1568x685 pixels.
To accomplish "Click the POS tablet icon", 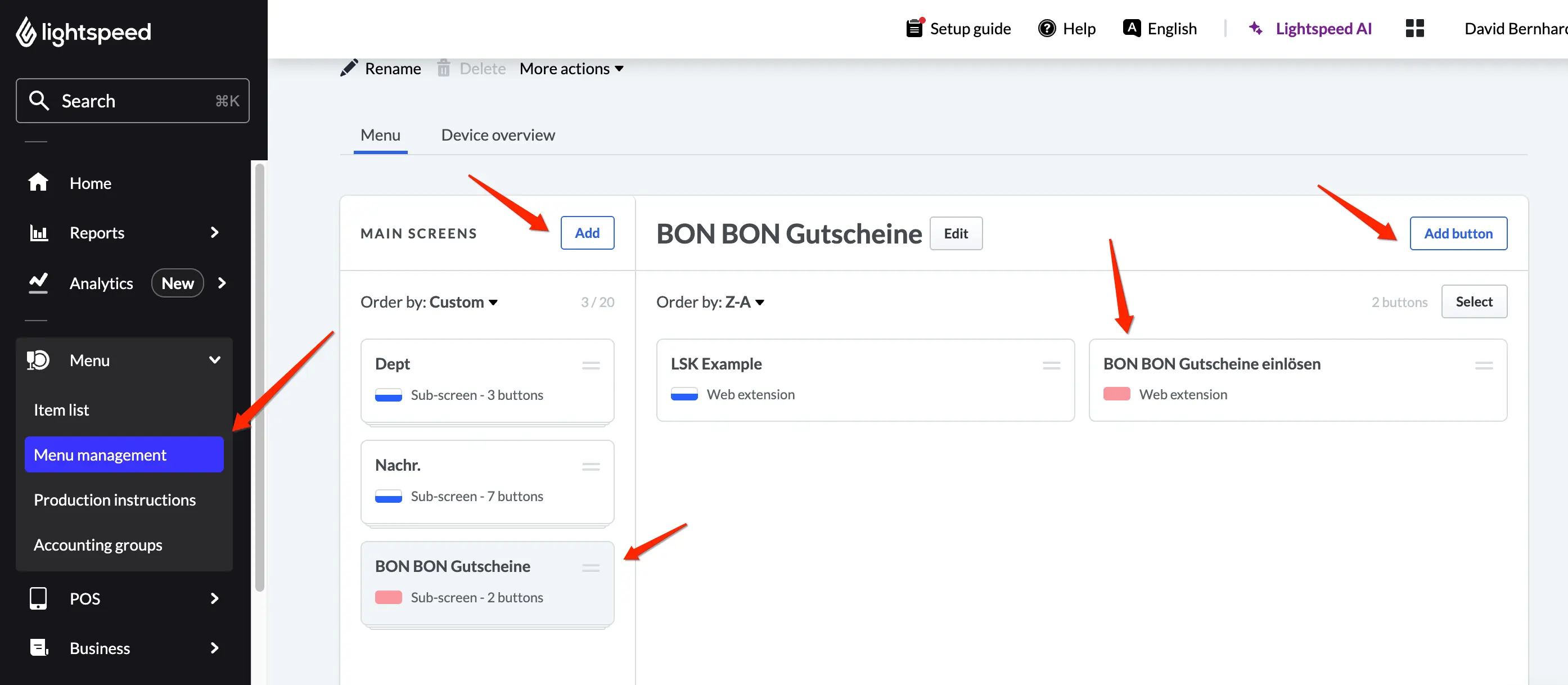I will point(38,598).
